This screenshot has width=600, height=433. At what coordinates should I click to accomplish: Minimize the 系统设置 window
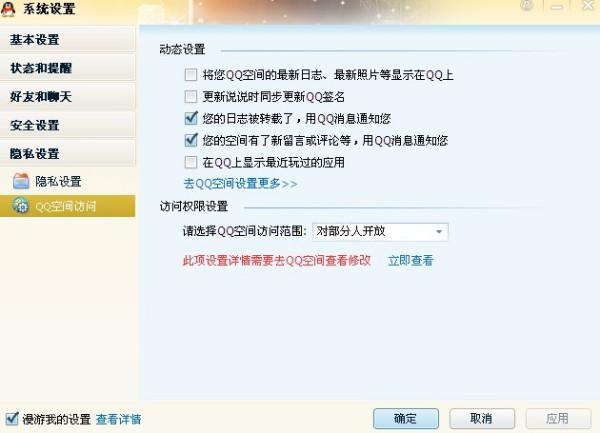557,7
